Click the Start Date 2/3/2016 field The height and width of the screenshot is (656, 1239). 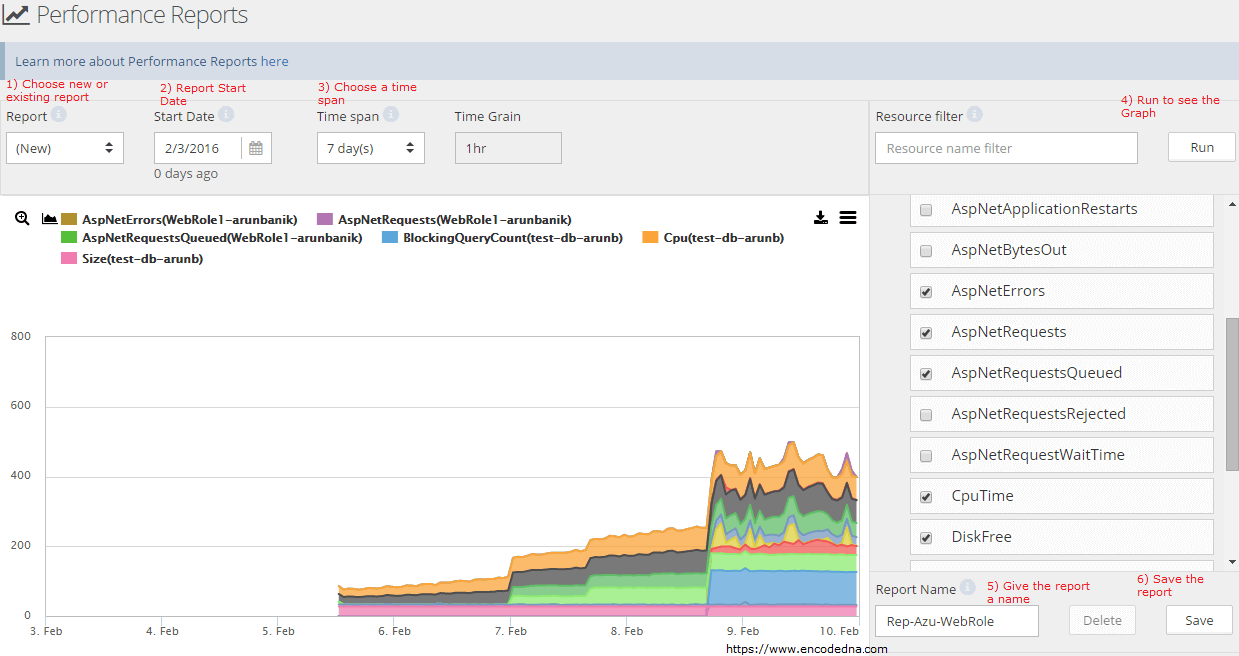(198, 148)
